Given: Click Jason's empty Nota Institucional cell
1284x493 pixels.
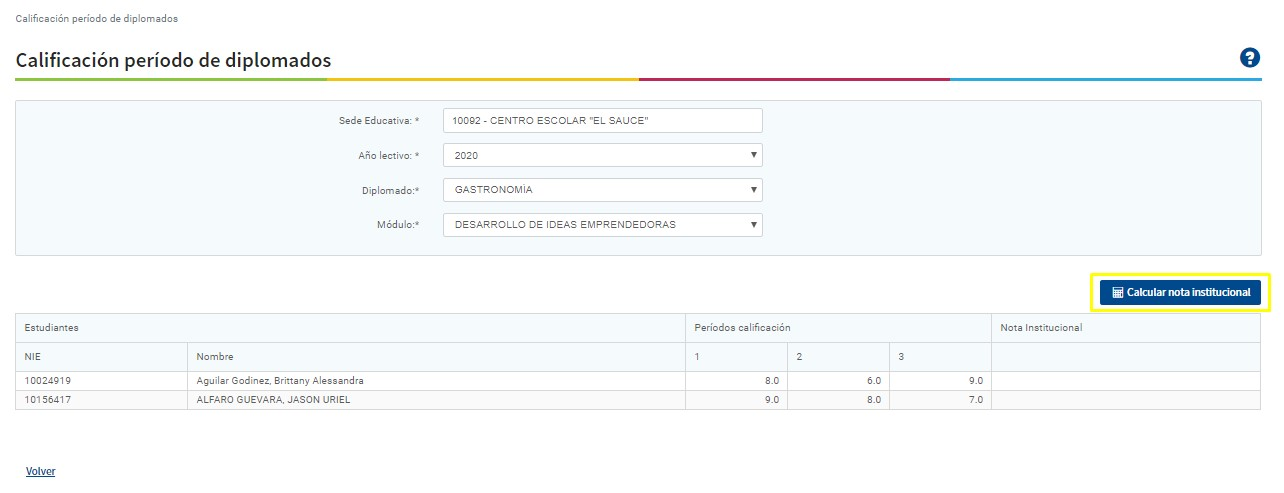Looking at the screenshot, I should pos(1125,400).
